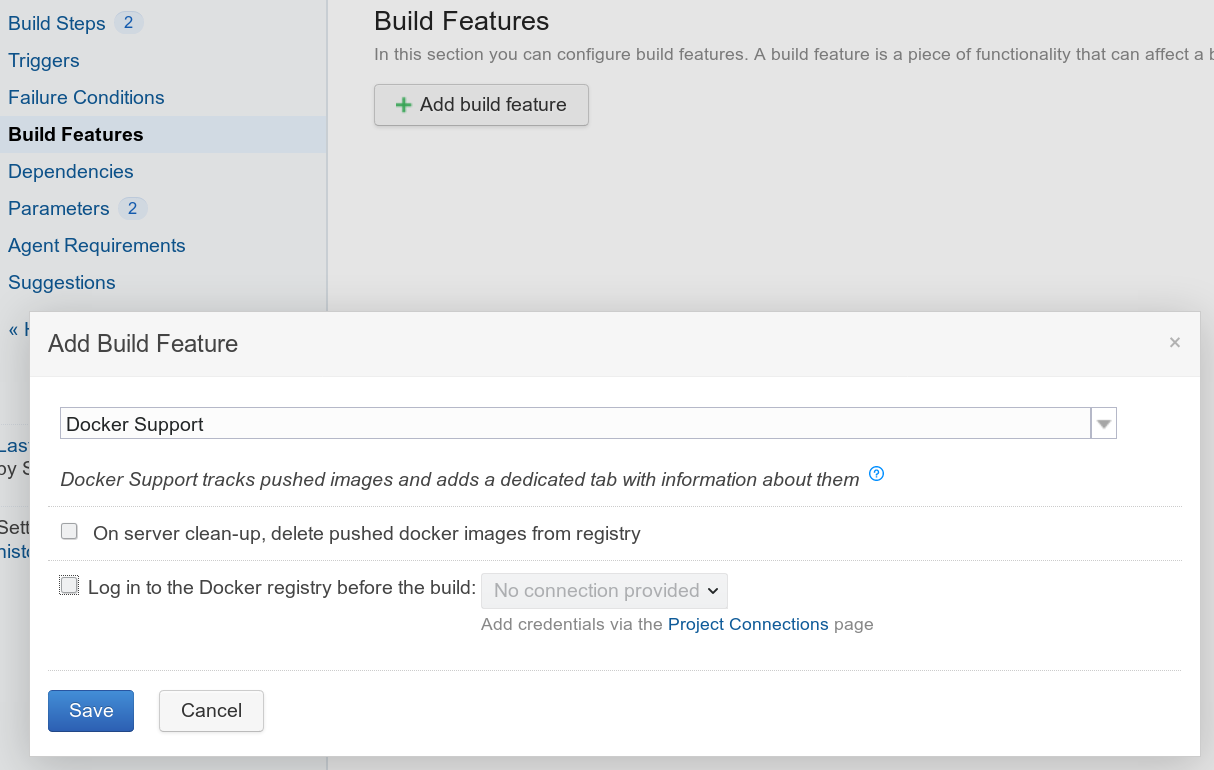This screenshot has height=770, width=1214.
Task: Expand the feature type dropdown arrow
Action: (x=1104, y=423)
